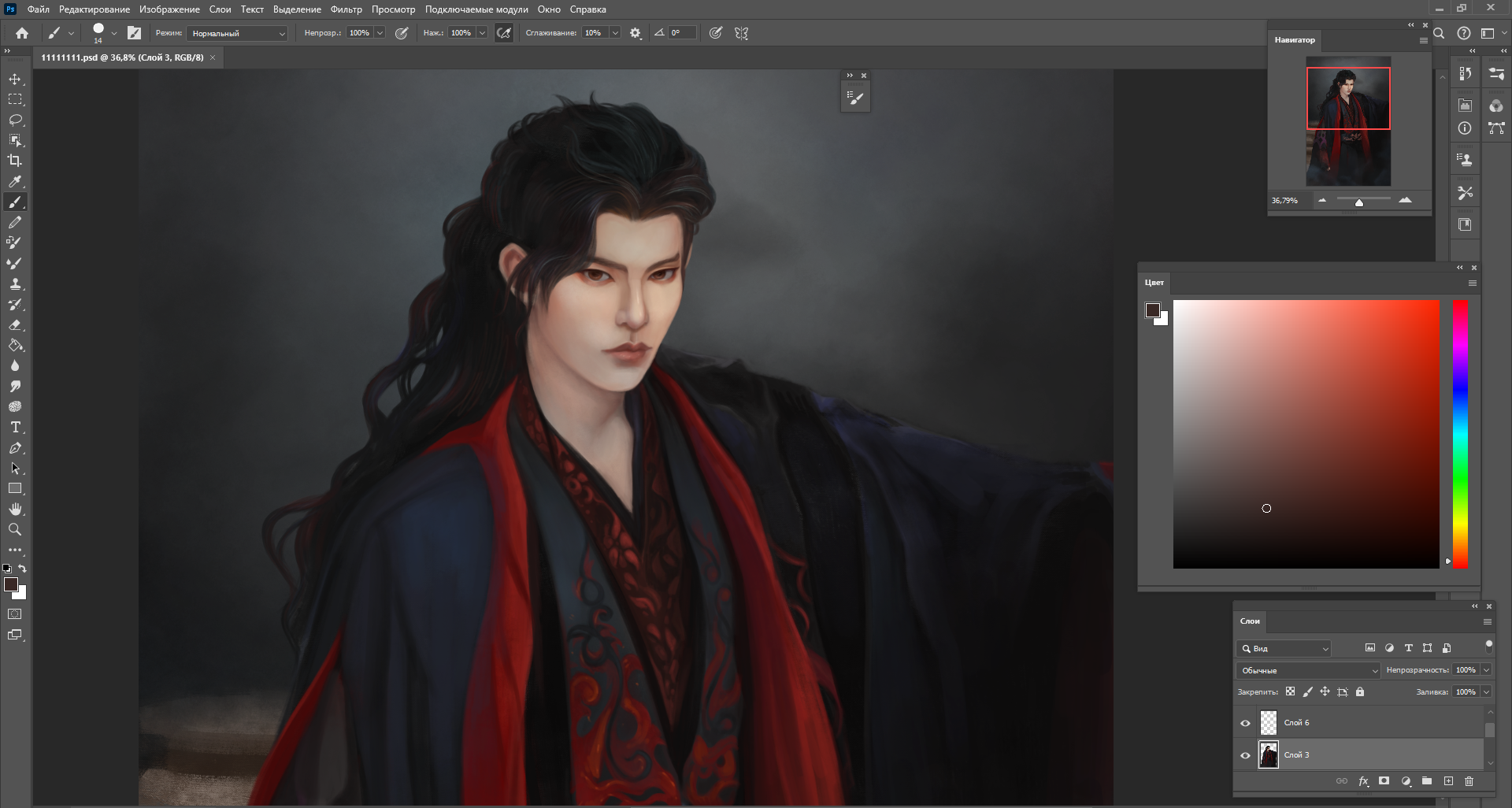Open the Непрозр. opacity dropdown arrow
This screenshot has width=1512, height=808.
[x=380, y=33]
